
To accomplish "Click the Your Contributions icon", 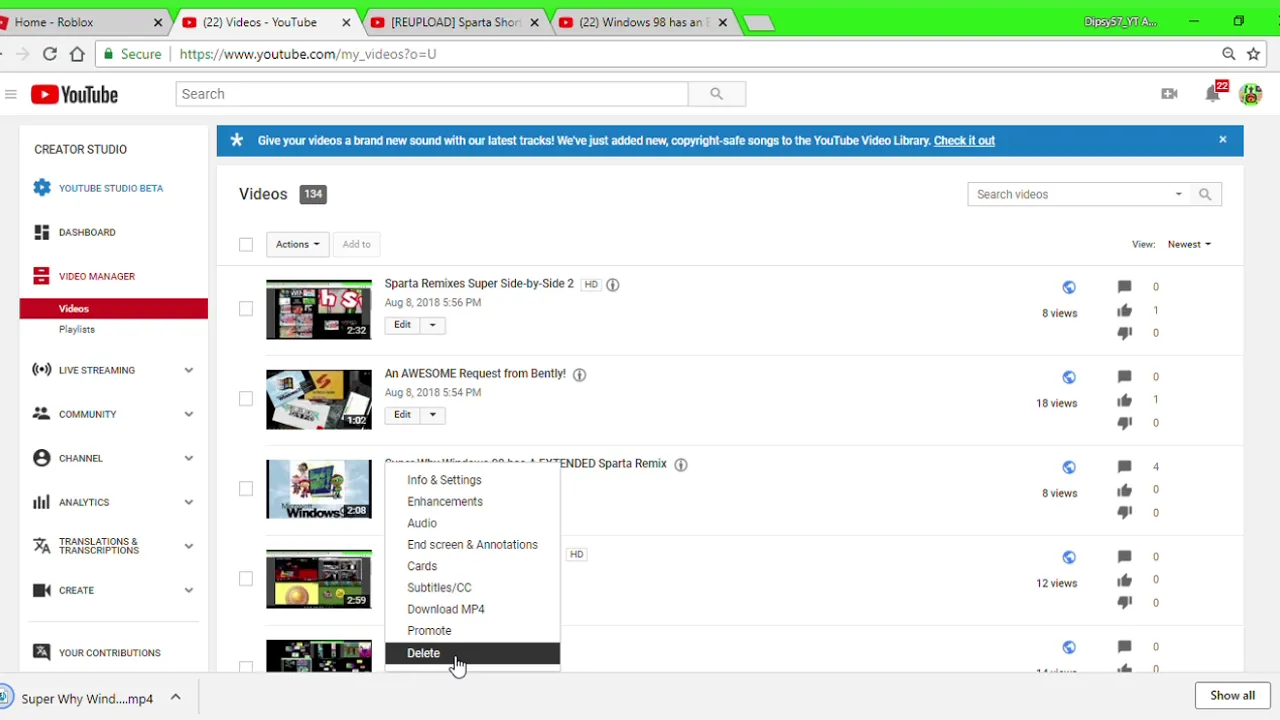I will 41,652.
